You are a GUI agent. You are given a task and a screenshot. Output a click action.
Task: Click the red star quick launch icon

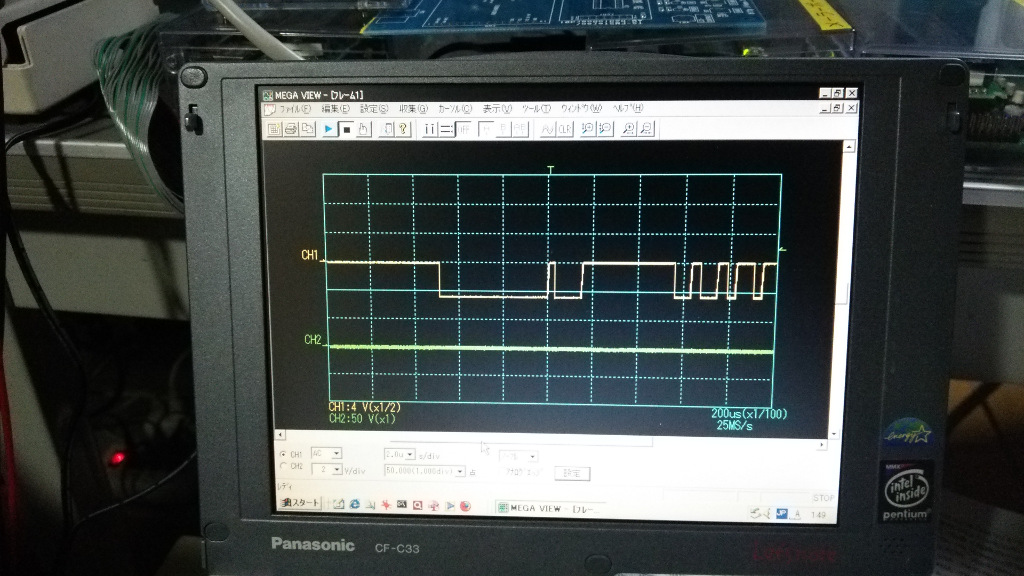pyautogui.click(x=386, y=505)
